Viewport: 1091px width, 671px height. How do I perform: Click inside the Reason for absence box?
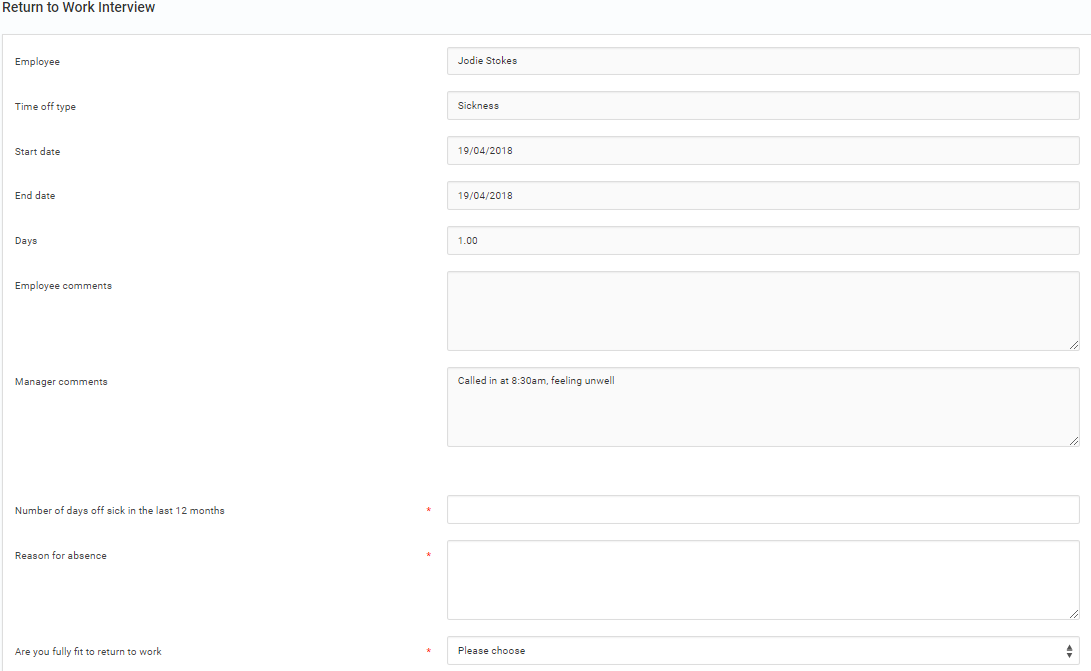click(762, 580)
